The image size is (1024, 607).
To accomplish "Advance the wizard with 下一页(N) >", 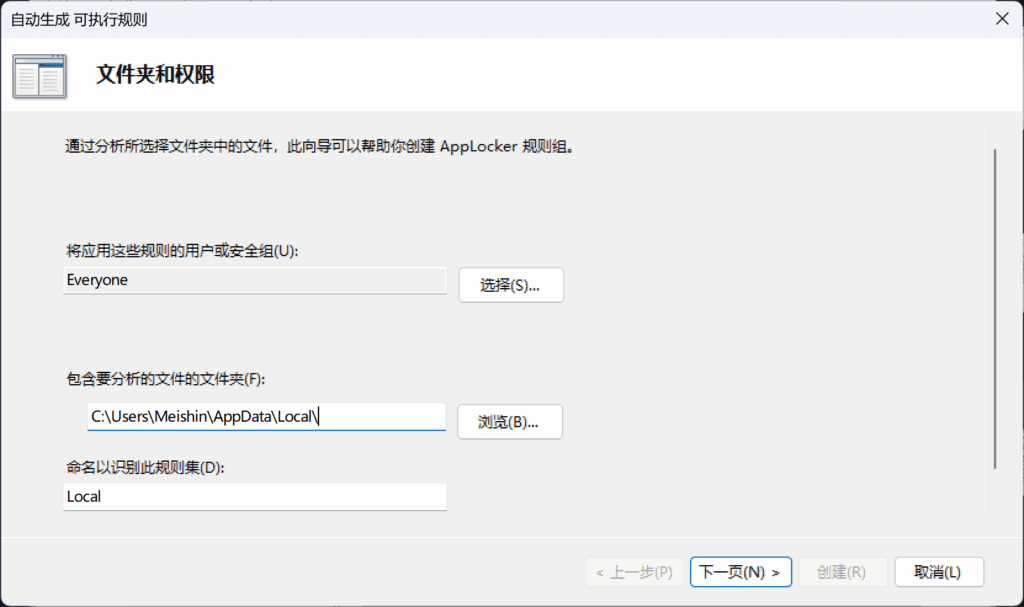I will coord(740,571).
